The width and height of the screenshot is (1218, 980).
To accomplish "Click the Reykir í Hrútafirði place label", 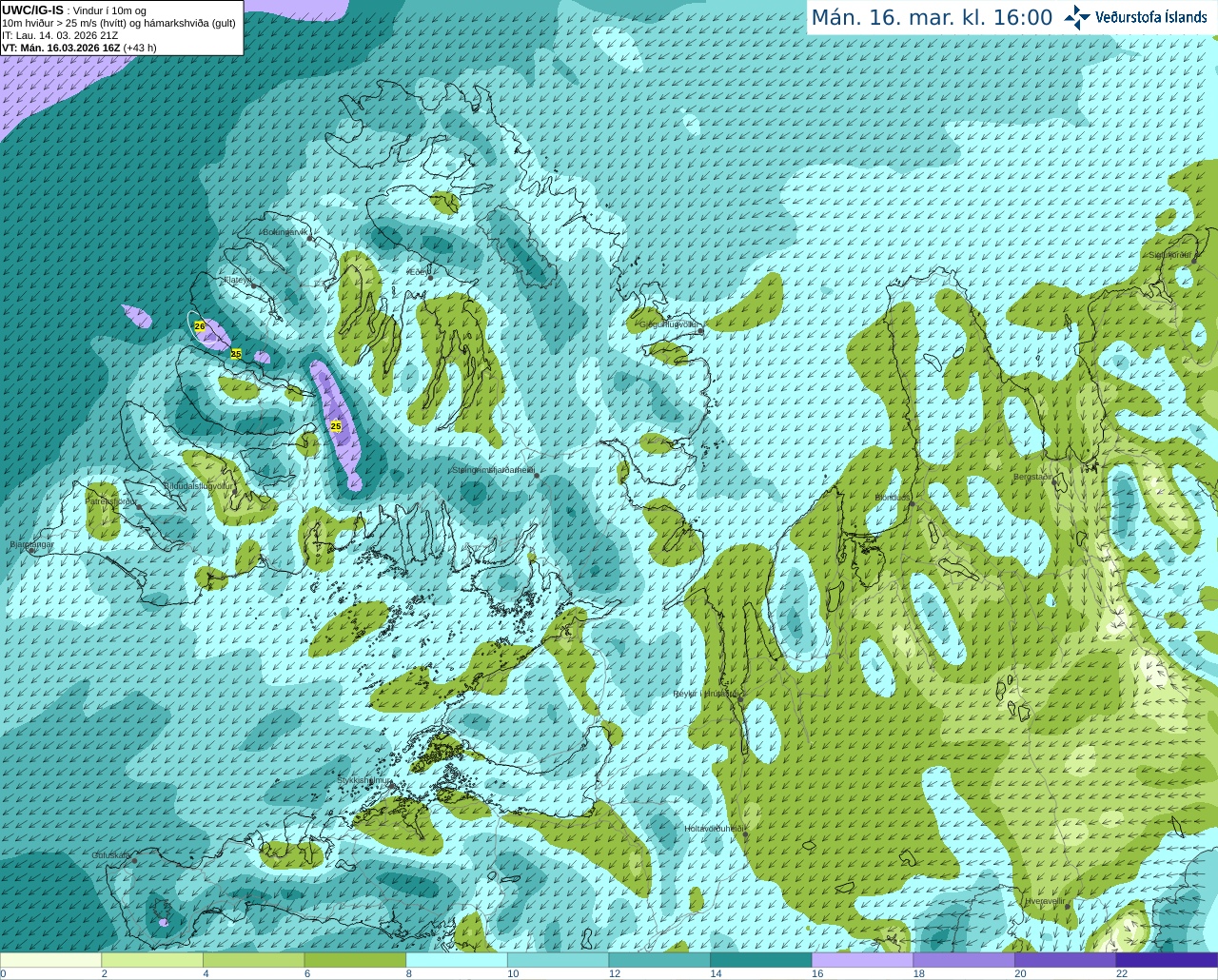I will coord(706,694).
